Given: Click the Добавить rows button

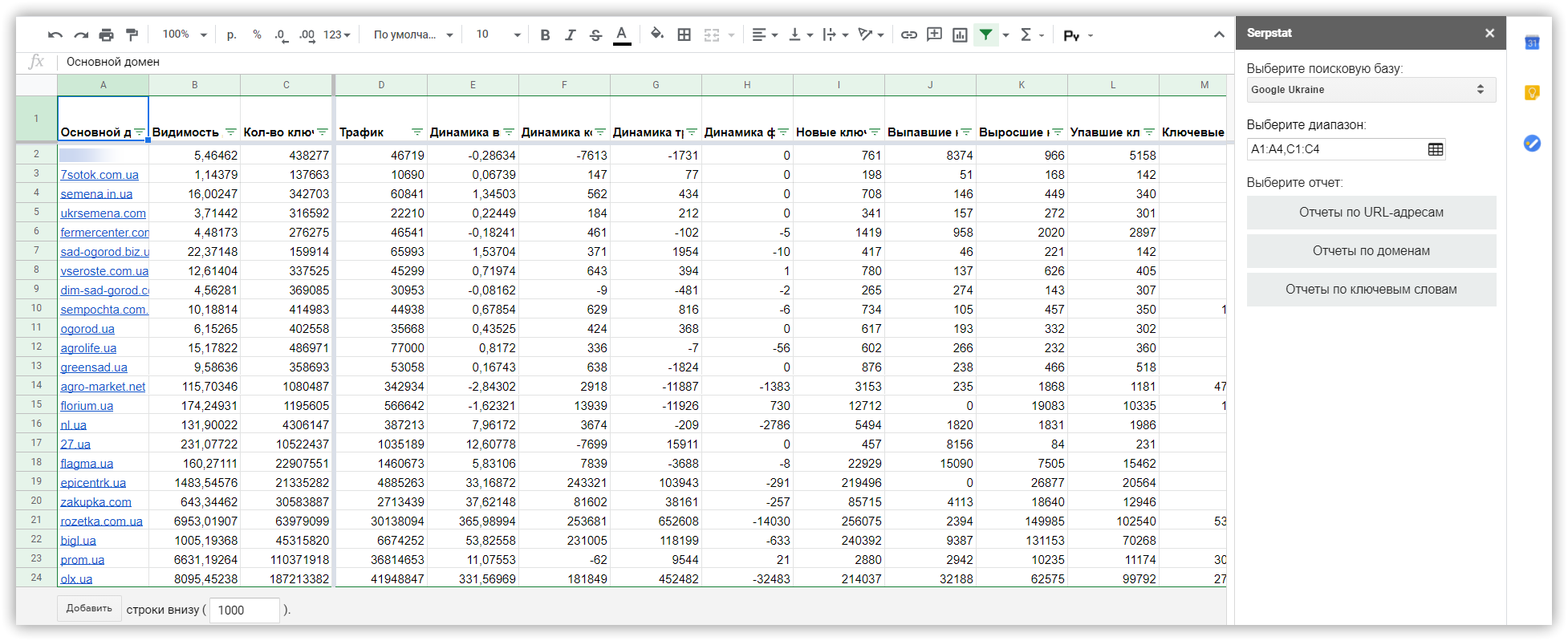Looking at the screenshot, I should (x=89, y=609).
